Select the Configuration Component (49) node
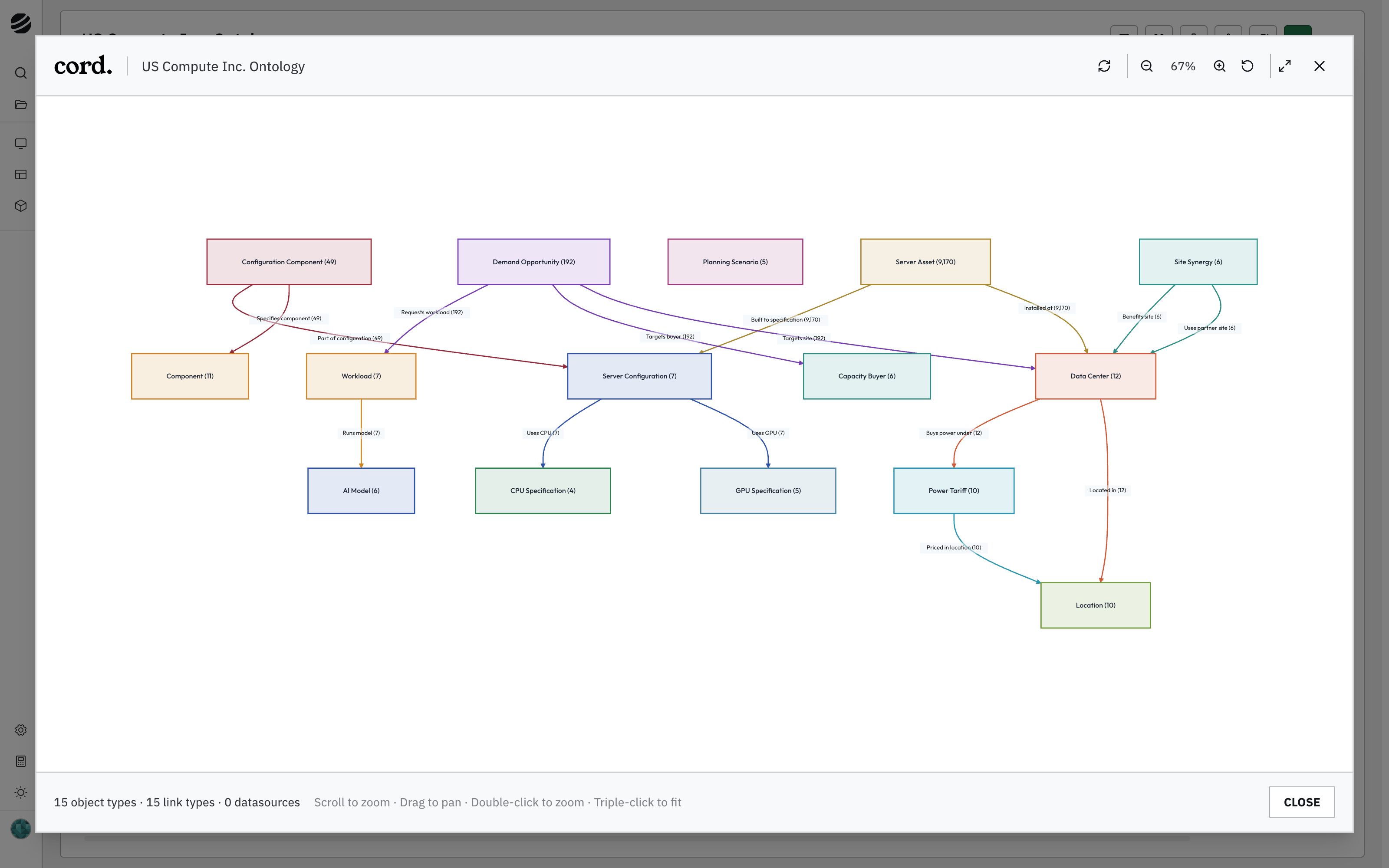 coord(289,262)
